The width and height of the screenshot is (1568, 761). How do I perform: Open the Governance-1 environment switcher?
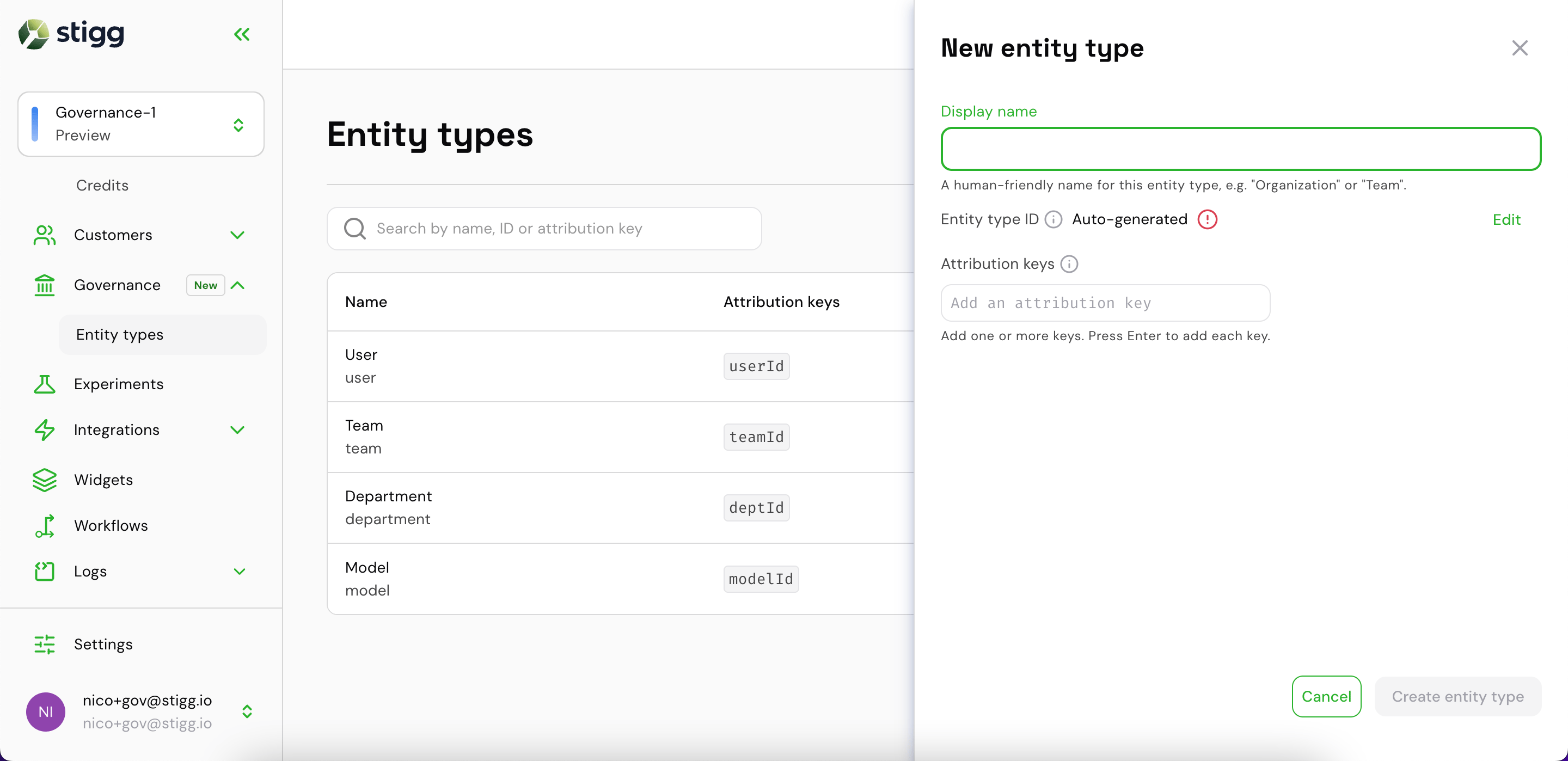tap(140, 124)
